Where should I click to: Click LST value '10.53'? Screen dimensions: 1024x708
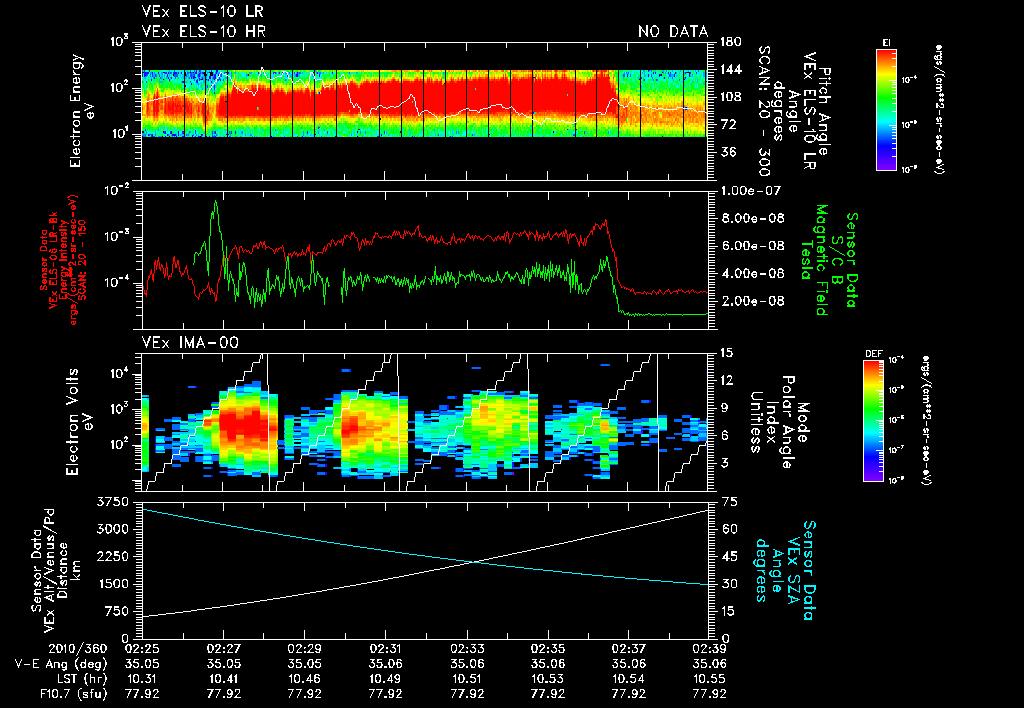point(548,679)
